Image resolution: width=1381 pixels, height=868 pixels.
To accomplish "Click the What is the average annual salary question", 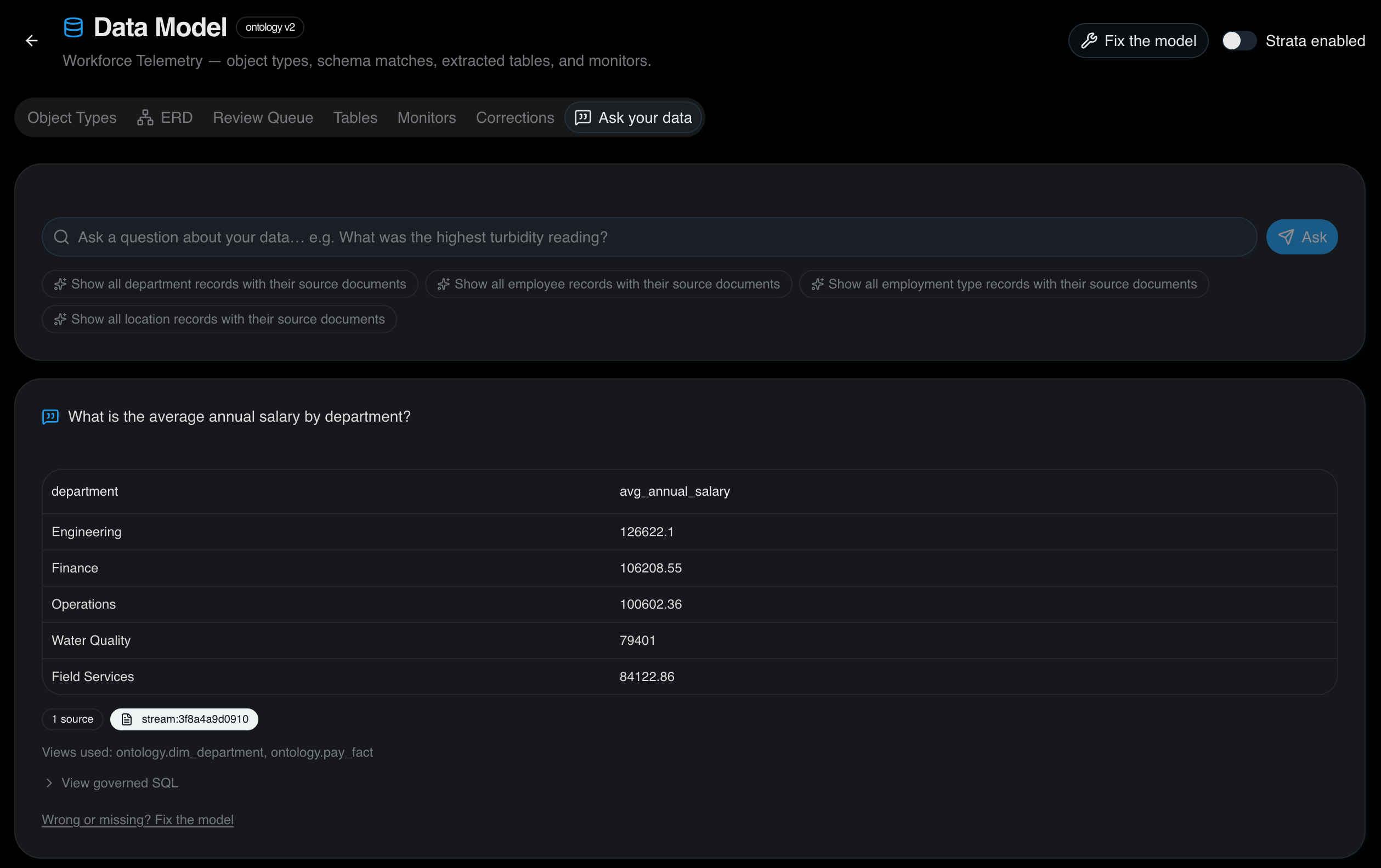I will tap(239, 417).
